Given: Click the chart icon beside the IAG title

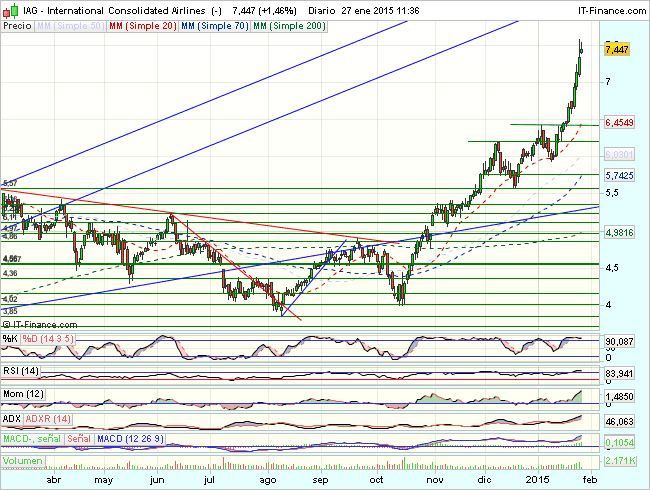Looking at the screenshot, I should click(x=9, y=8).
